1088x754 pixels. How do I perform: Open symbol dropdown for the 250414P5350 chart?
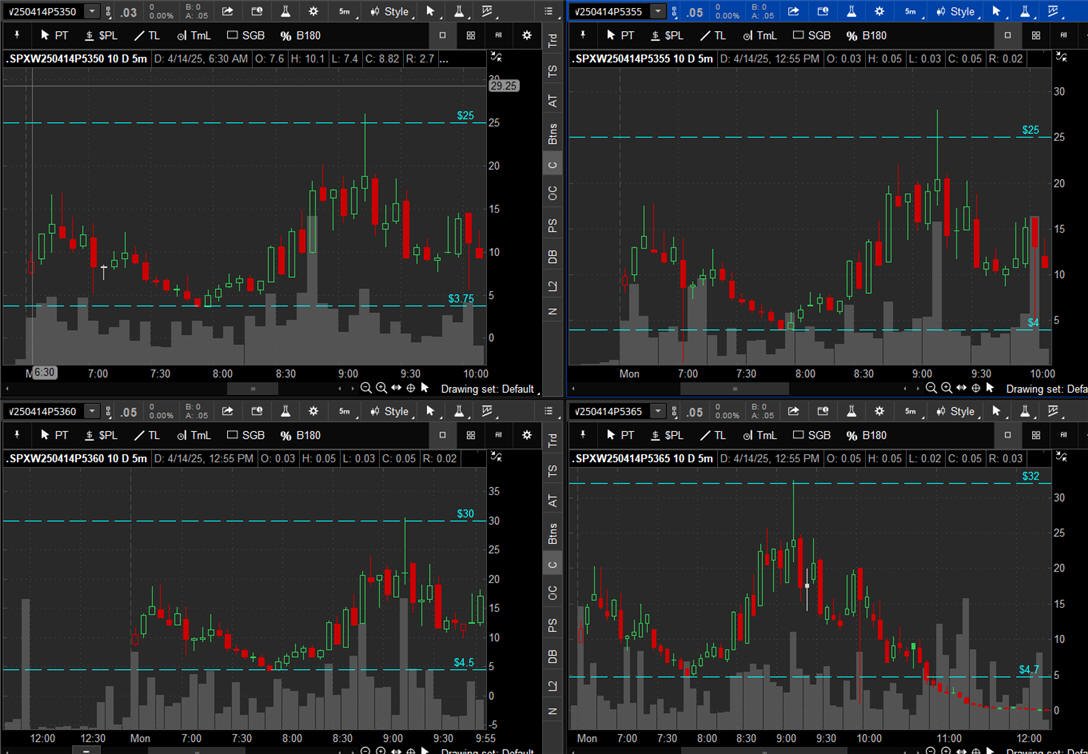point(92,12)
